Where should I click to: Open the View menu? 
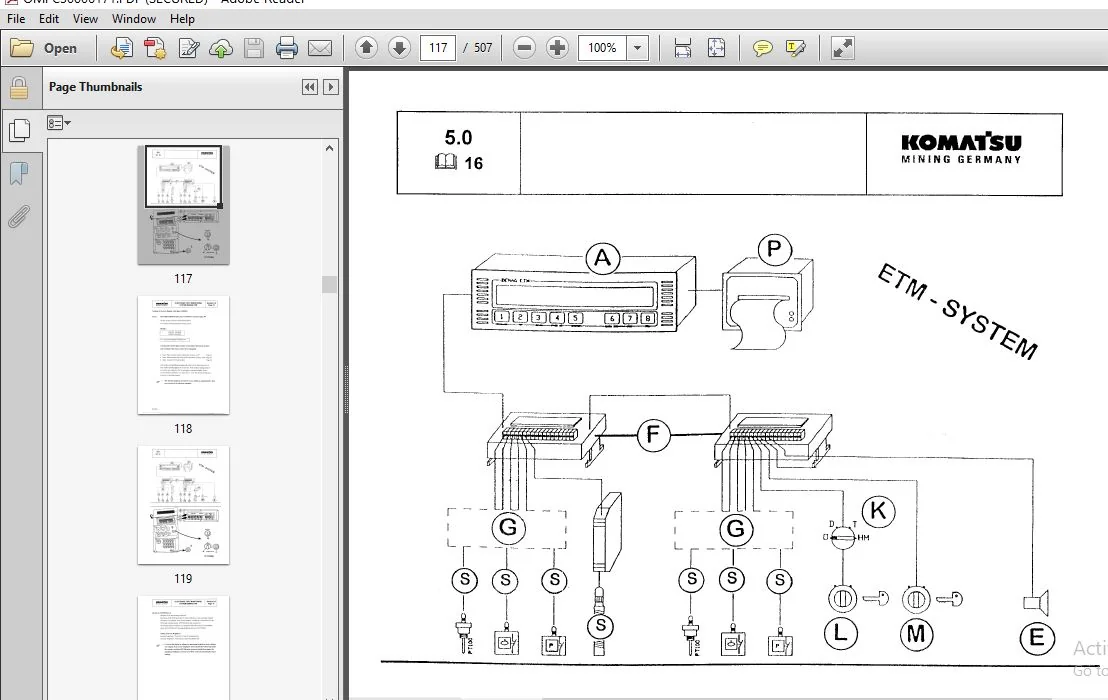85,19
